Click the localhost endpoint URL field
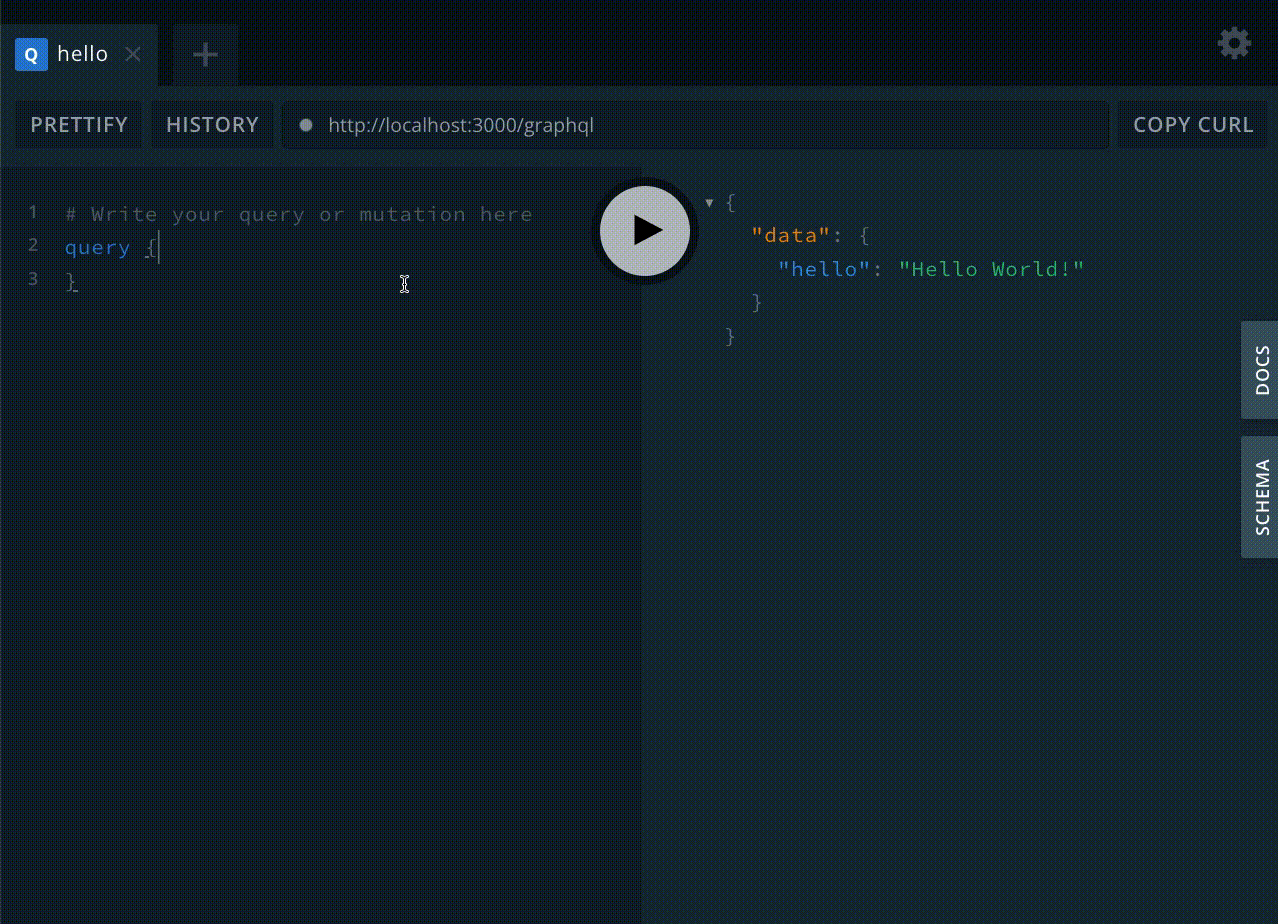 point(700,125)
